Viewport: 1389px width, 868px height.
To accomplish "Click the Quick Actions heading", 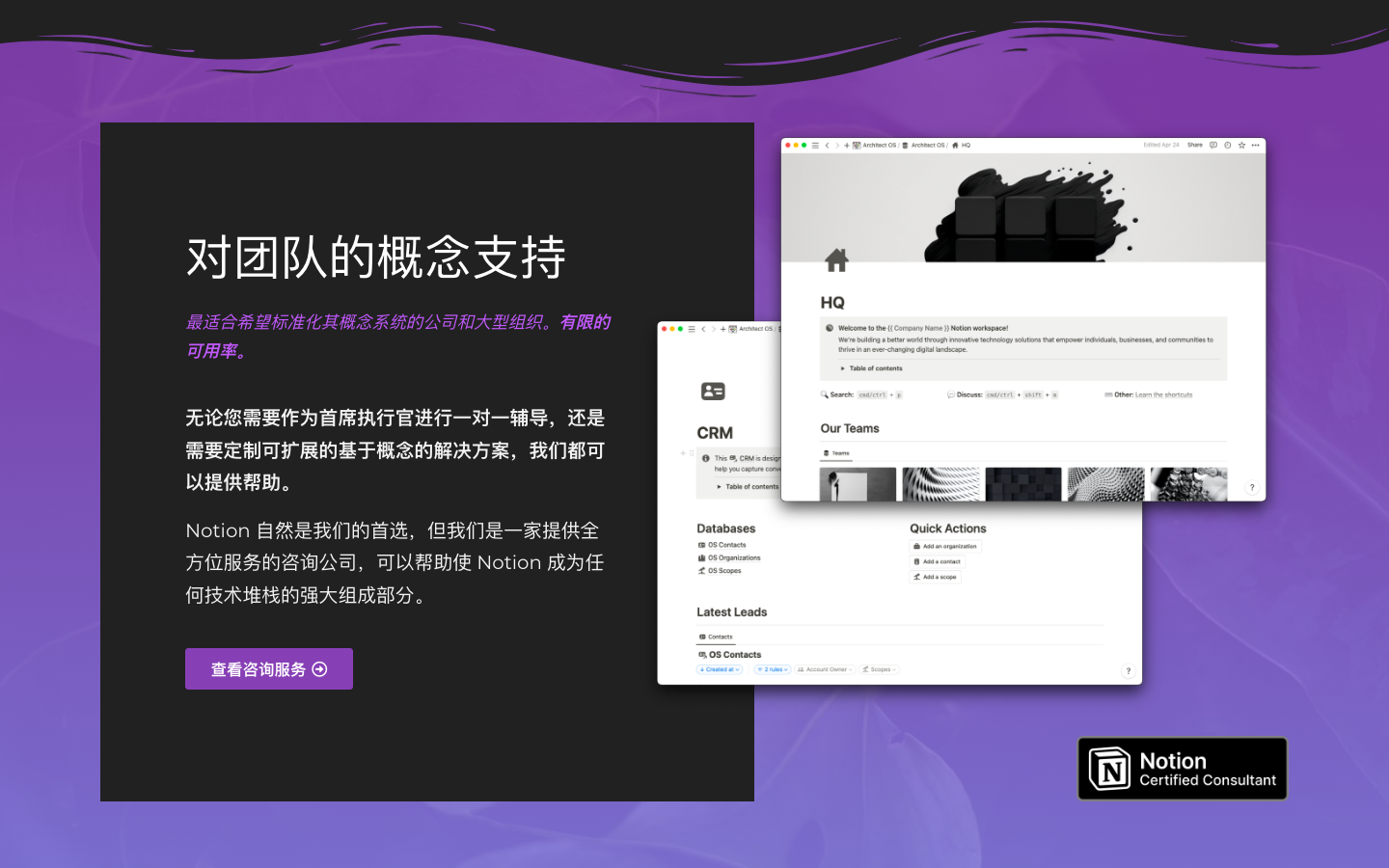I will click(948, 529).
